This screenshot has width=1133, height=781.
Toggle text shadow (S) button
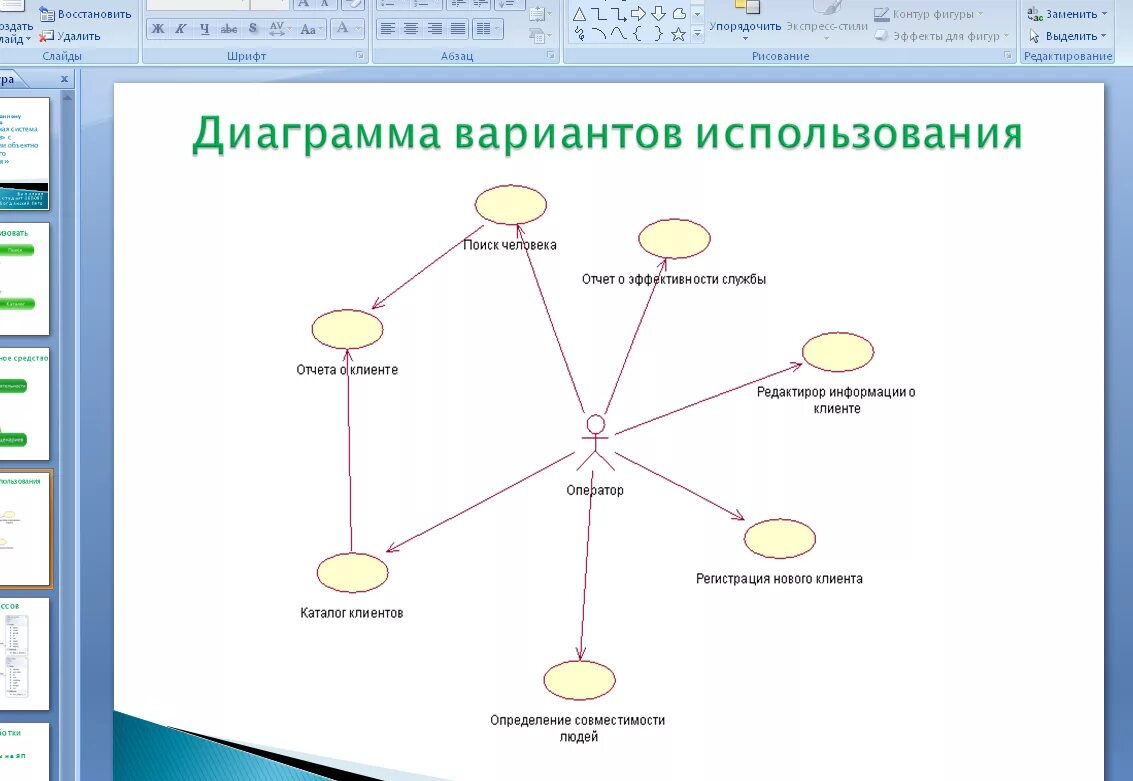coord(252,29)
